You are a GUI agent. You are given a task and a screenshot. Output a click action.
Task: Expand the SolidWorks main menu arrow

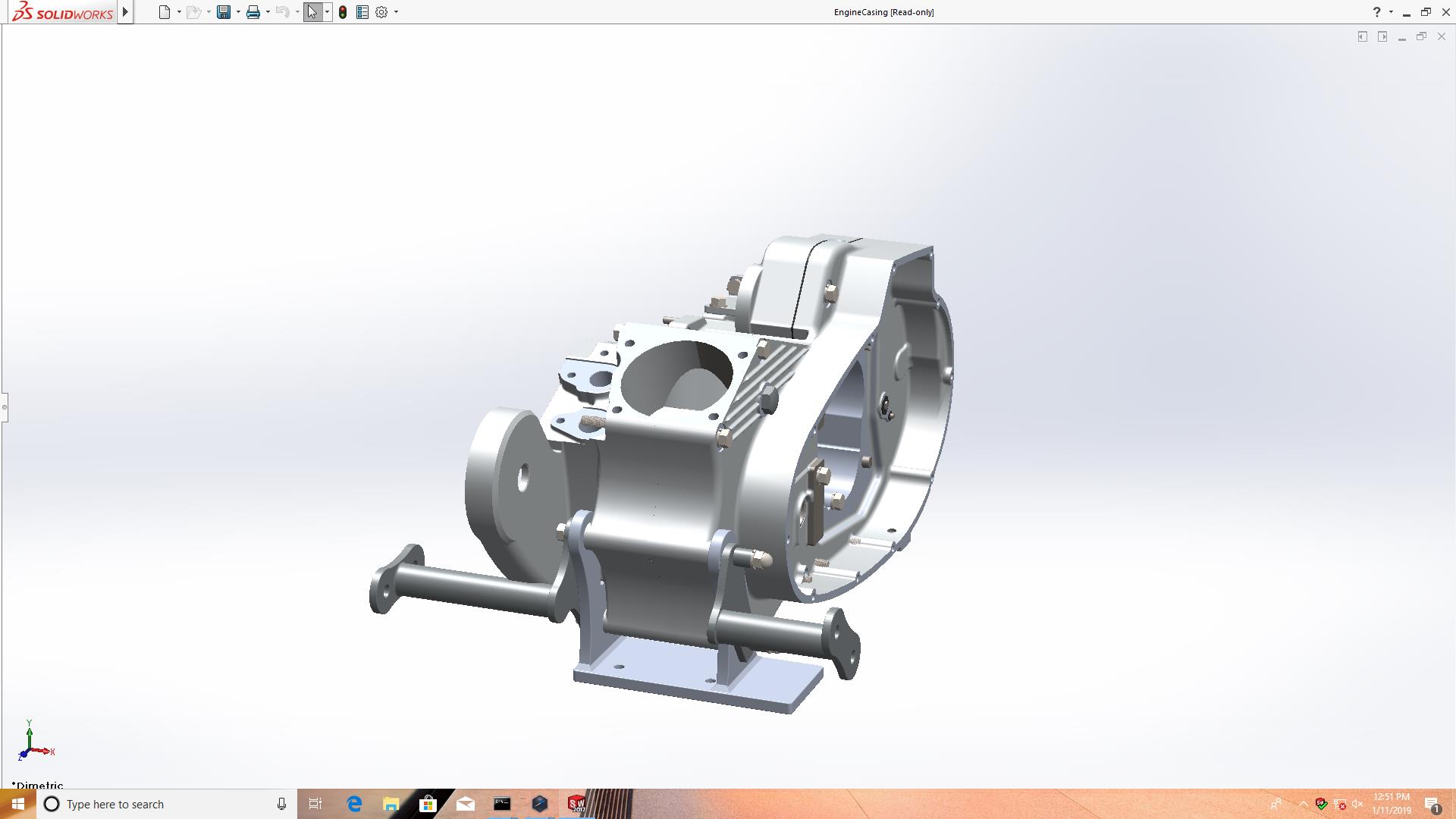126,12
